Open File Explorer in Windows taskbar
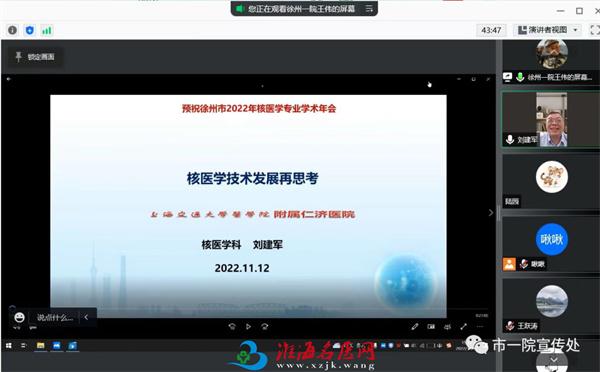This screenshot has width=600, height=372. click(40, 346)
